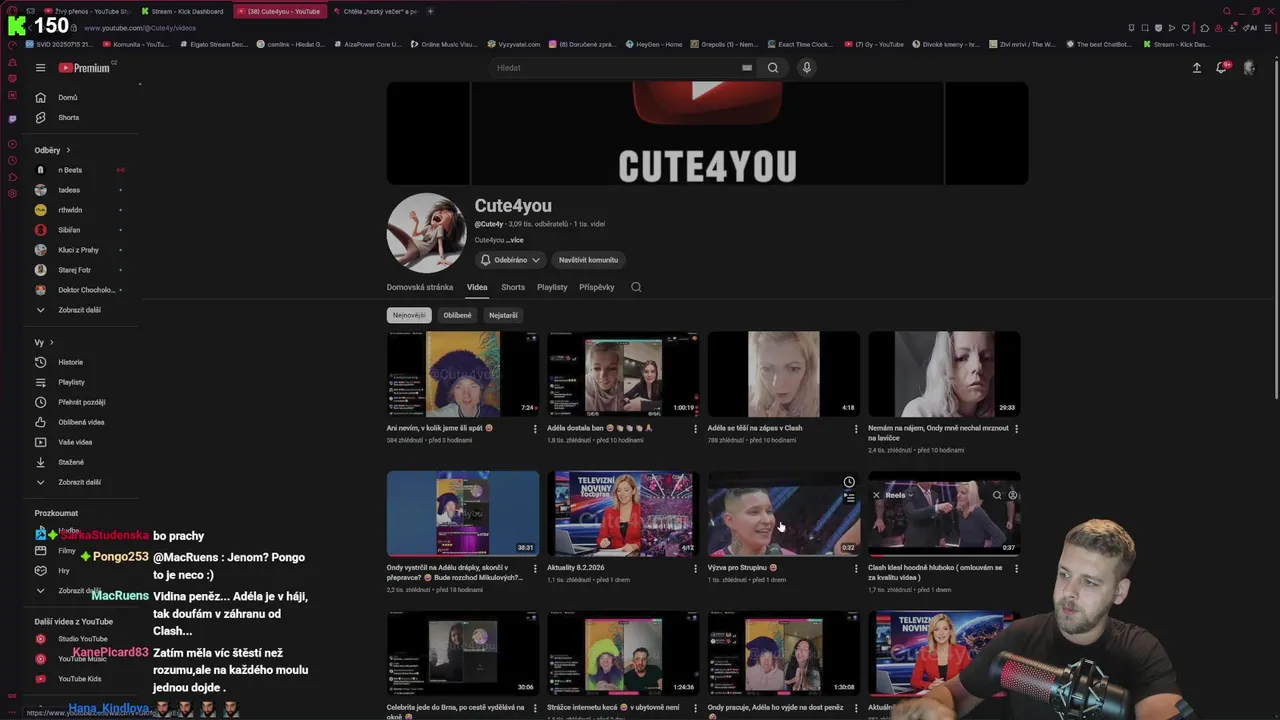Click the upload/create icon in header
Screen dimensions: 1280x720
1196,68
